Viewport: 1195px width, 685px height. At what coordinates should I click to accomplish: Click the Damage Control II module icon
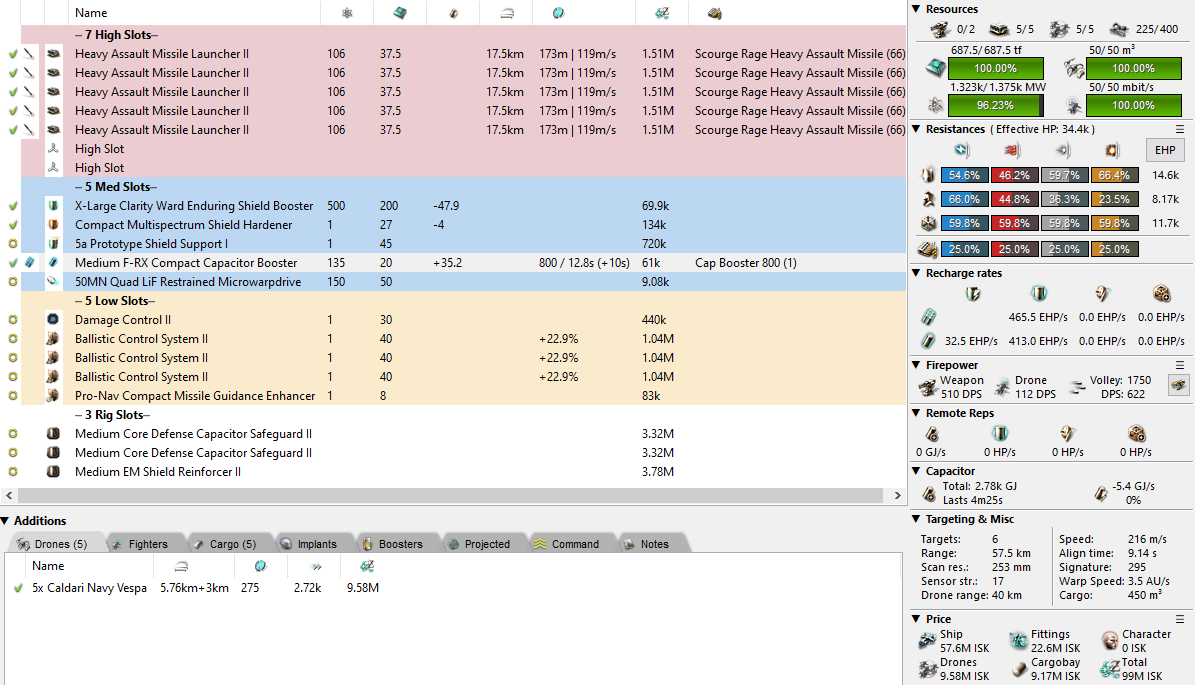click(x=53, y=319)
